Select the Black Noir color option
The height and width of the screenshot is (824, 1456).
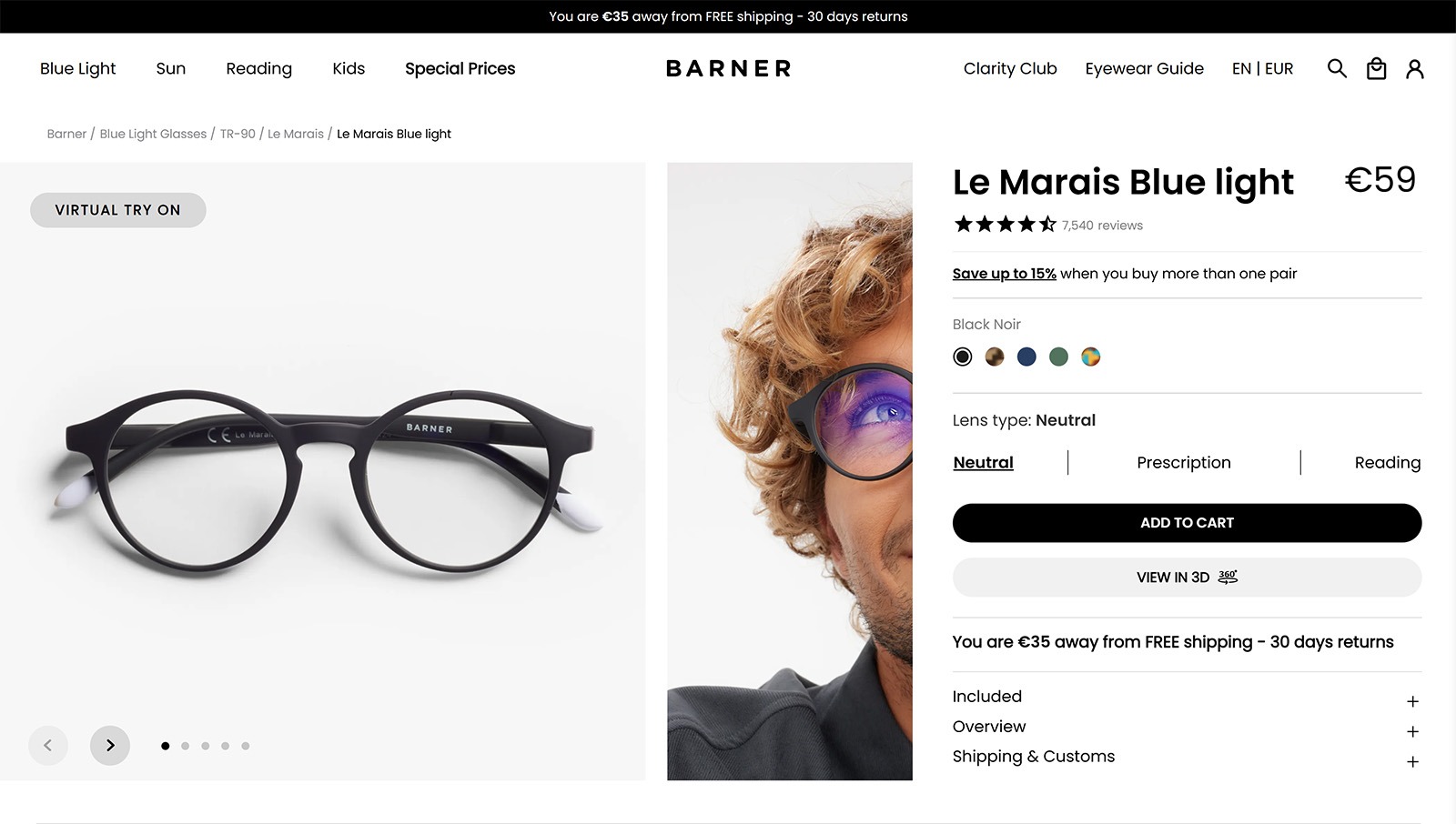click(x=962, y=357)
